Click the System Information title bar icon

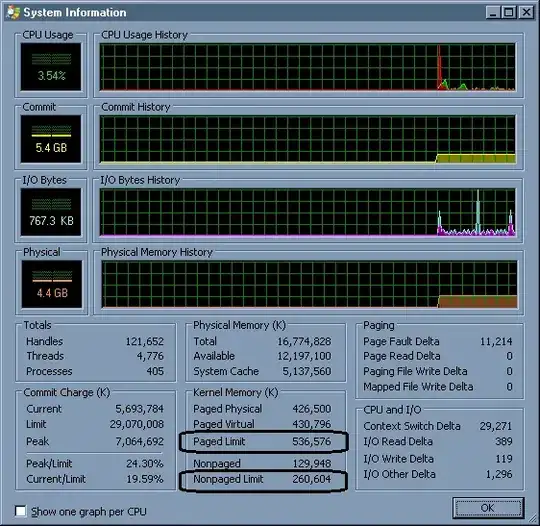pyautogui.click(x=13, y=12)
